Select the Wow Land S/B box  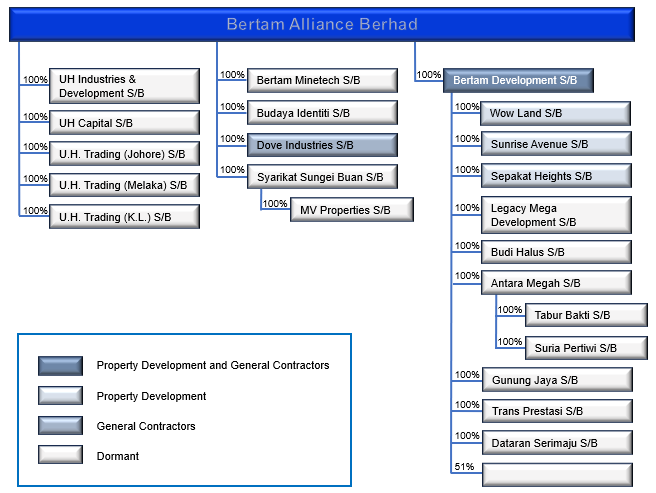556,113
